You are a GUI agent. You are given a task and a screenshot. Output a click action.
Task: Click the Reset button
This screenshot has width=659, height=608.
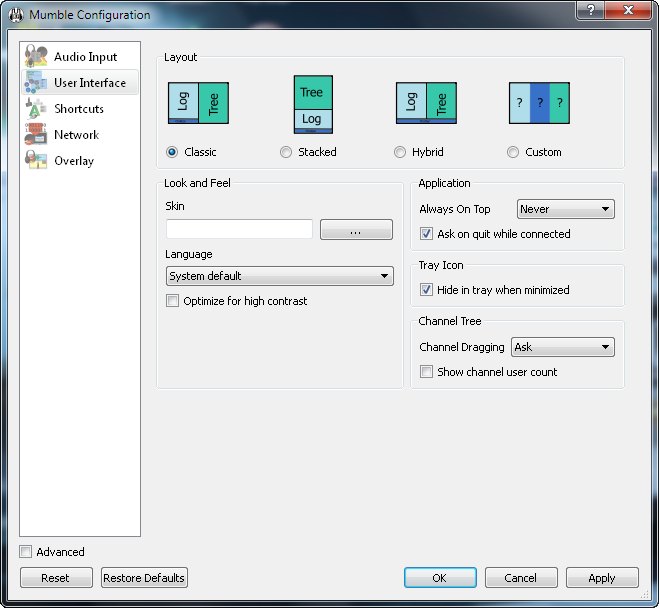[56, 578]
